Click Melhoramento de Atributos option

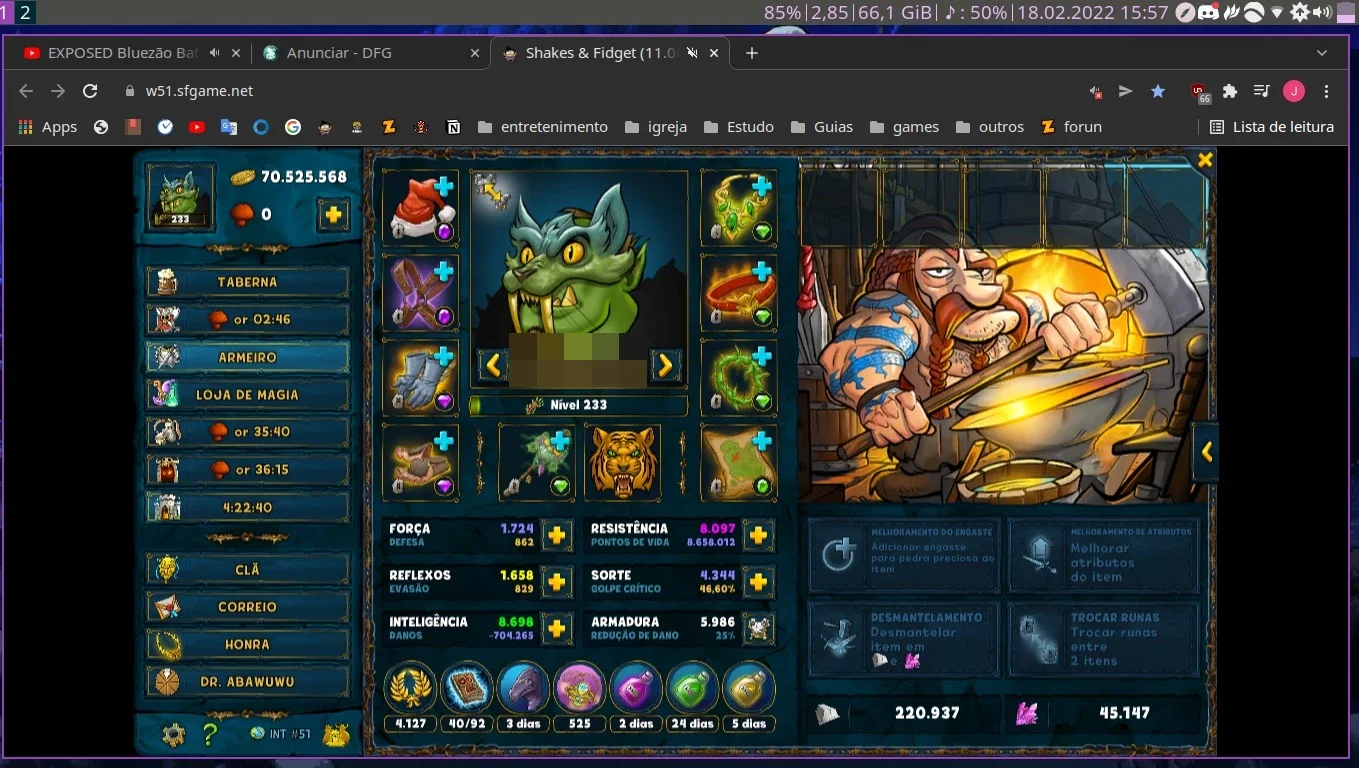1103,555
